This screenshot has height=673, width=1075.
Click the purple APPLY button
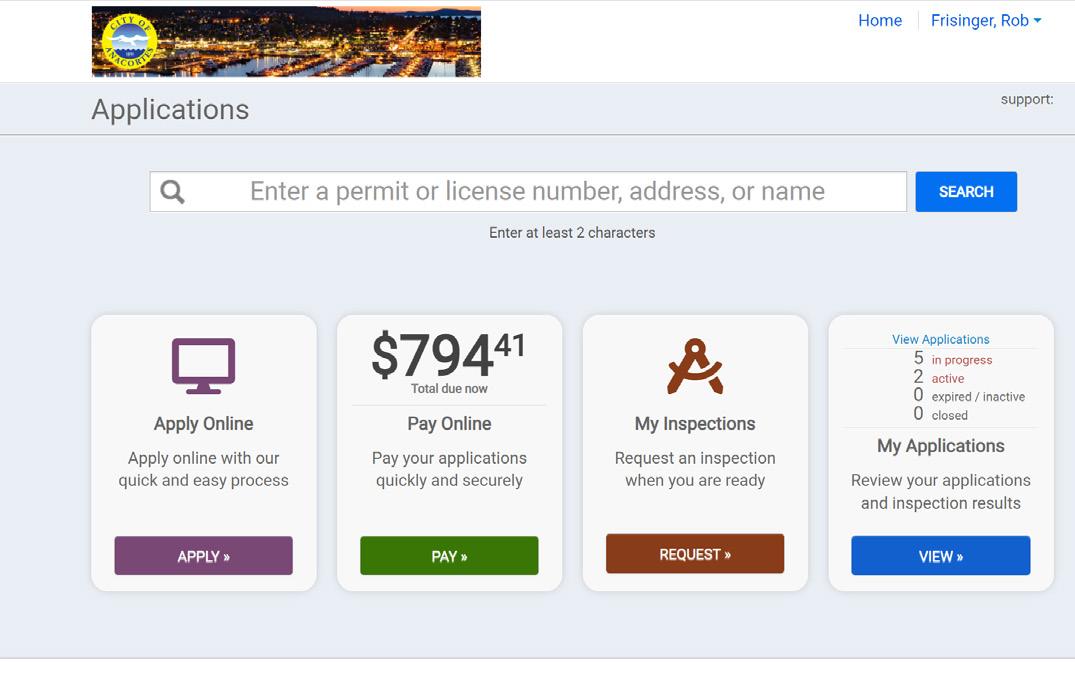click(x=204, y=556)
